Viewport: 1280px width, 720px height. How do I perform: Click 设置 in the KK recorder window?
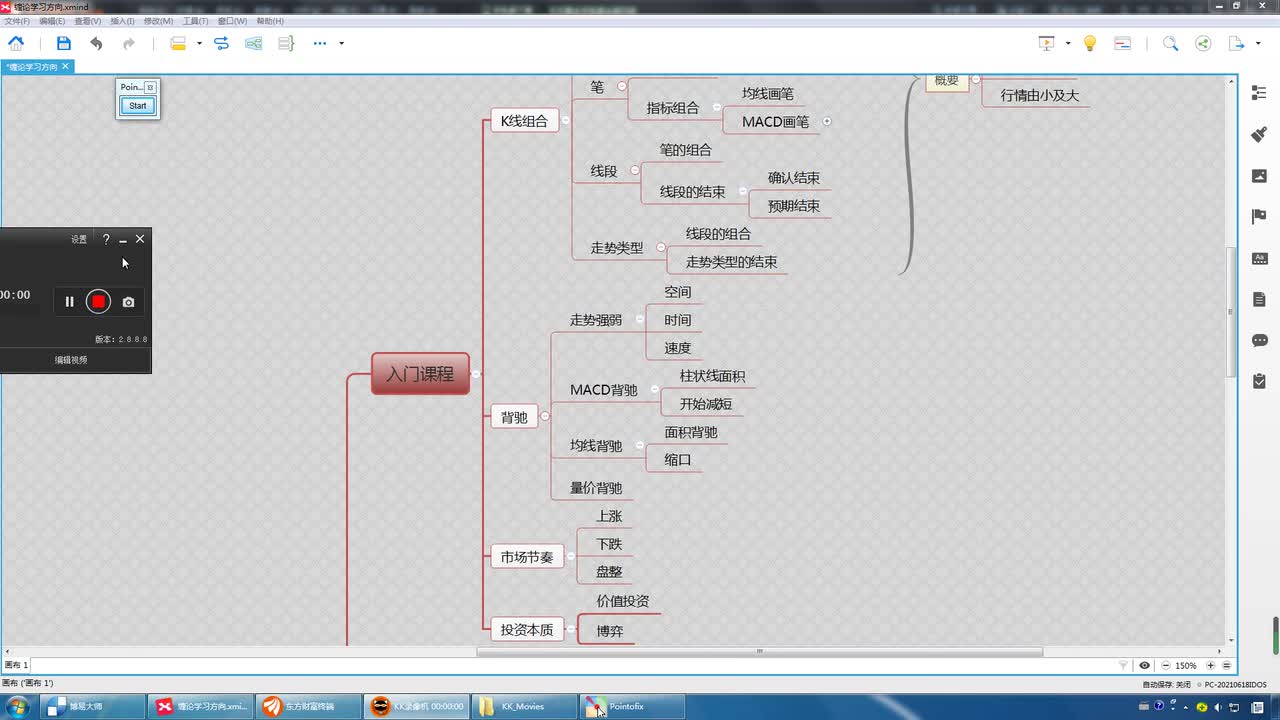(x=79, y=239)
